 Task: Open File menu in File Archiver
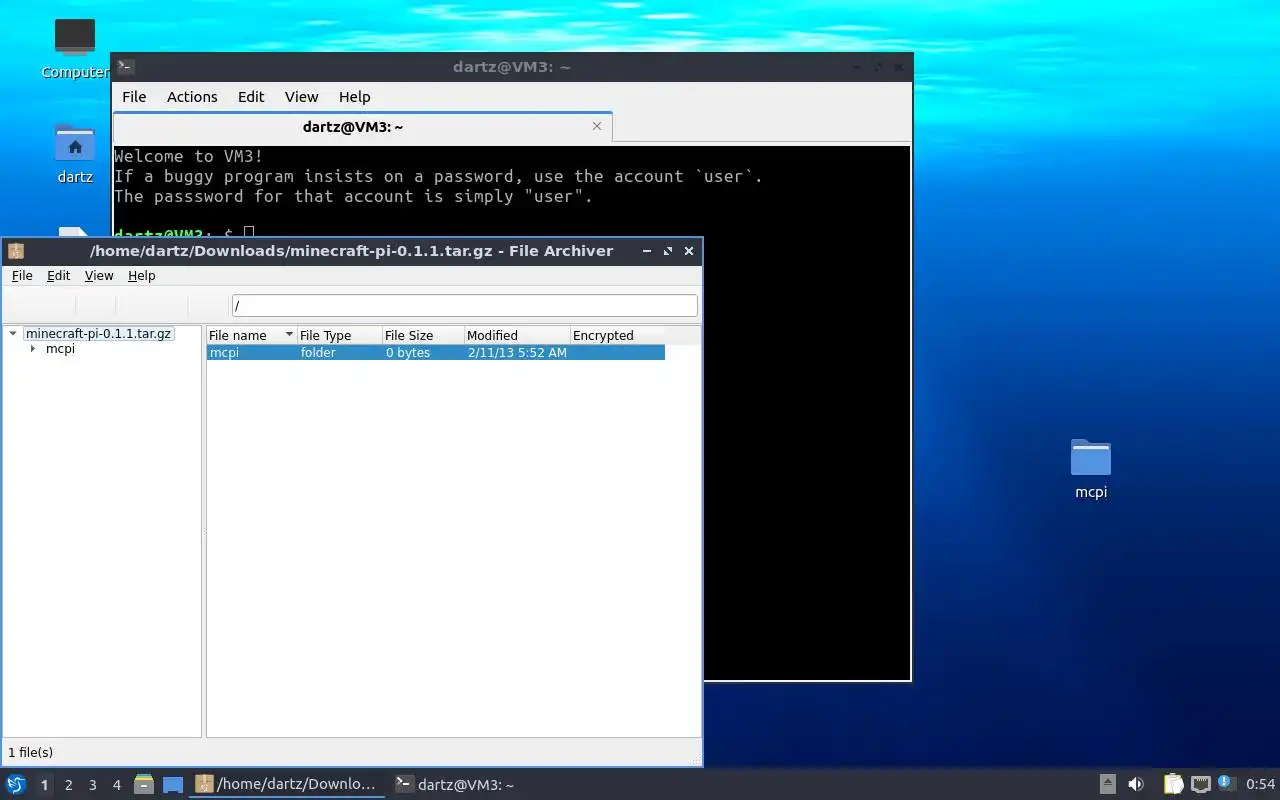pyautogui.click(x=22, y=275)
